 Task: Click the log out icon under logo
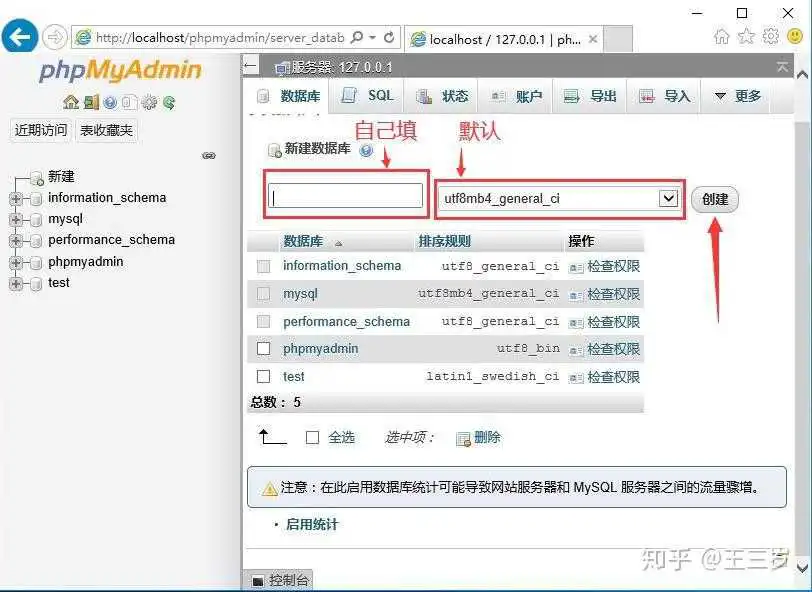click(x=91, y=103)
